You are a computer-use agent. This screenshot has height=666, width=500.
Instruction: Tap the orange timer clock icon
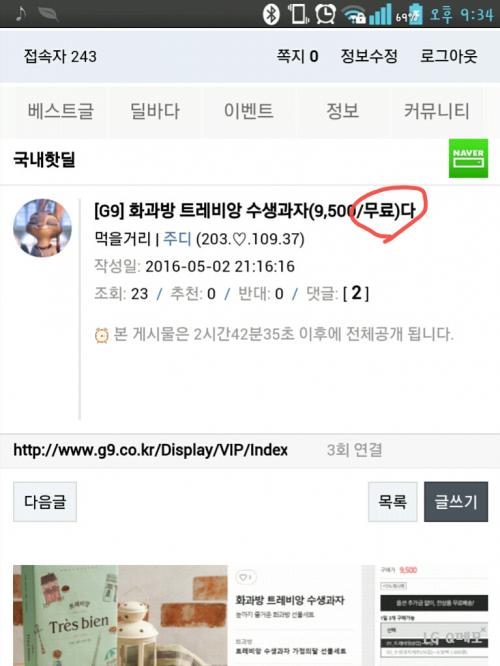coord(102,336)
